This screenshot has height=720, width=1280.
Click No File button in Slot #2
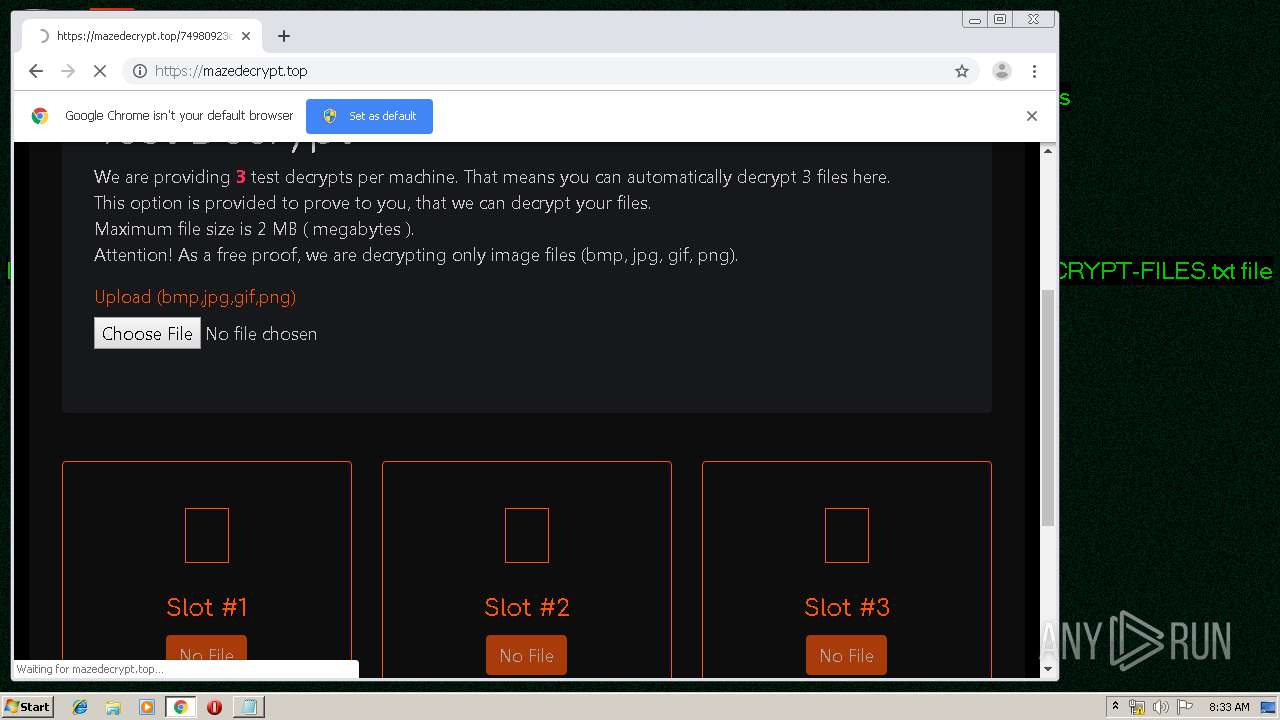(526, 655)
